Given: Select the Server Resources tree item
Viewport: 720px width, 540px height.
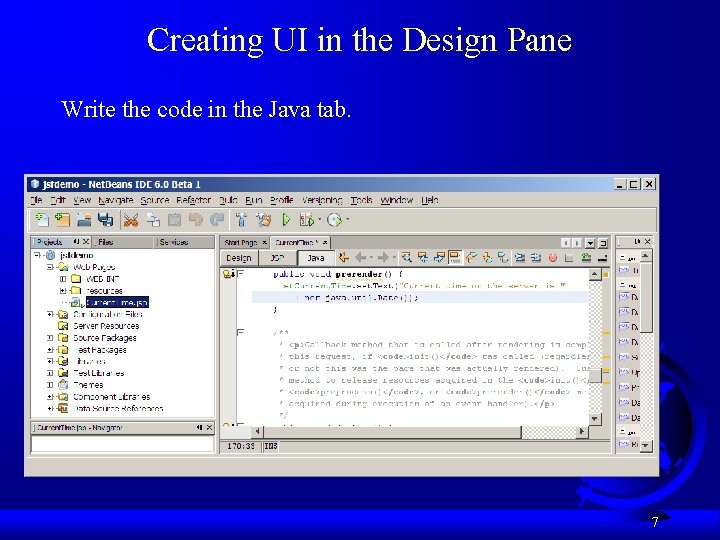Looking at the screenshot, I should [x=106, y=326].
